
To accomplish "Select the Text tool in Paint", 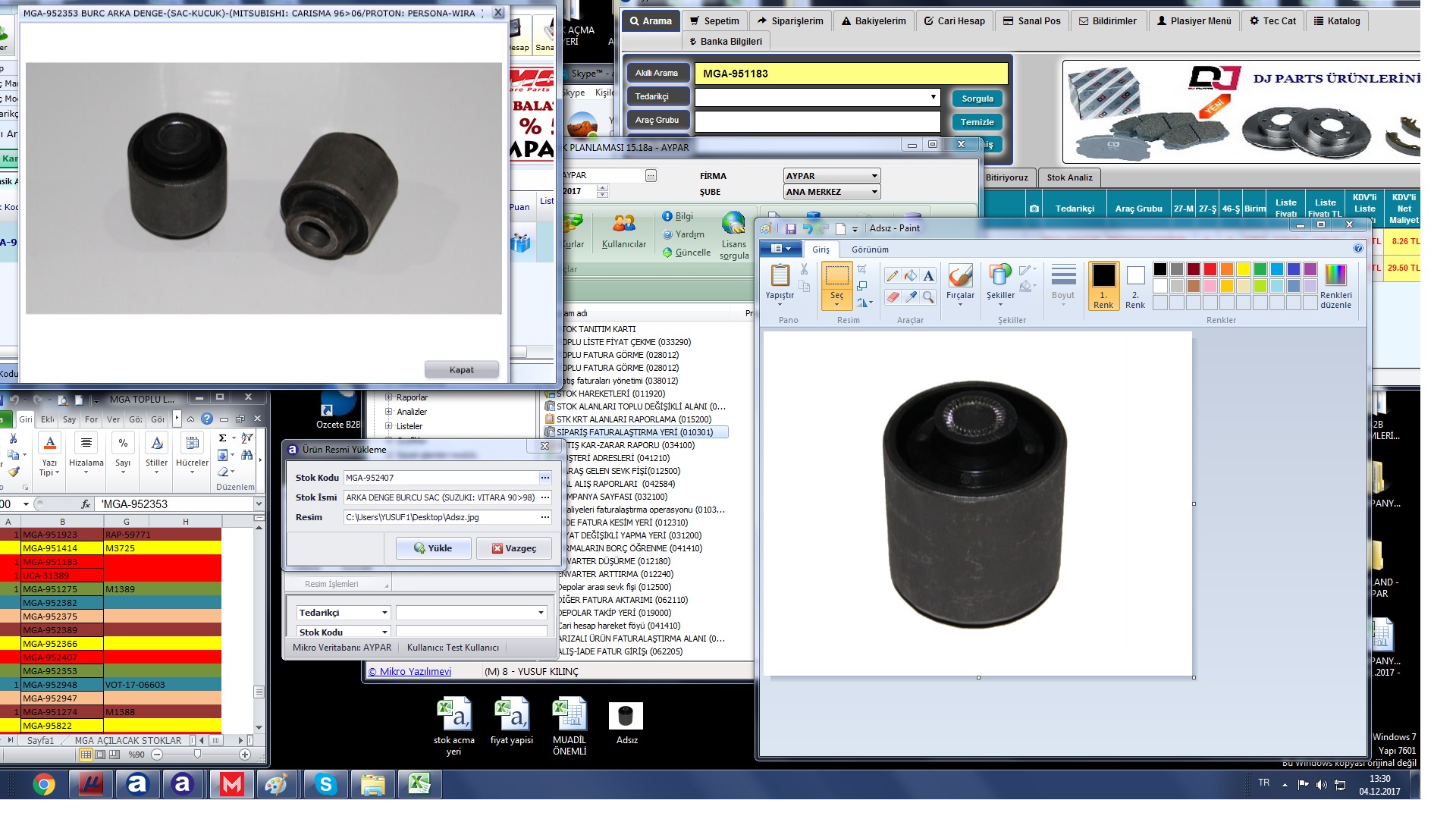I will click(x=928, y=276).
